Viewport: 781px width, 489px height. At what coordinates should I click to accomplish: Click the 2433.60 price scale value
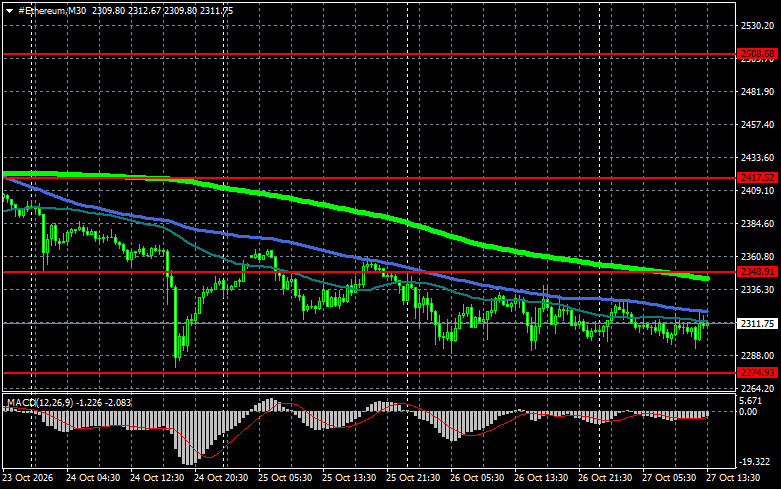click(758, 158)
